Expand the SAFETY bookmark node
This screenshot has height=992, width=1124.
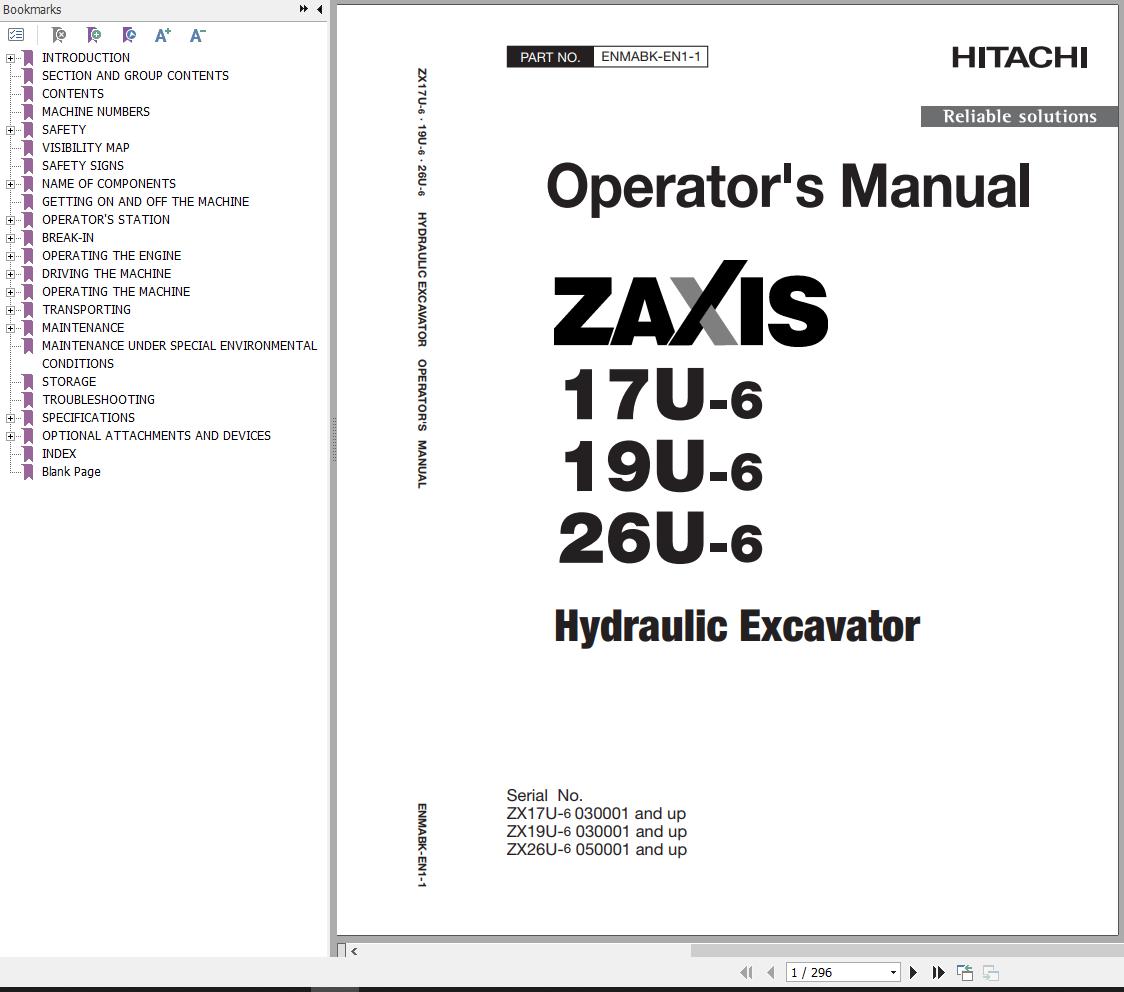point(10,130)
